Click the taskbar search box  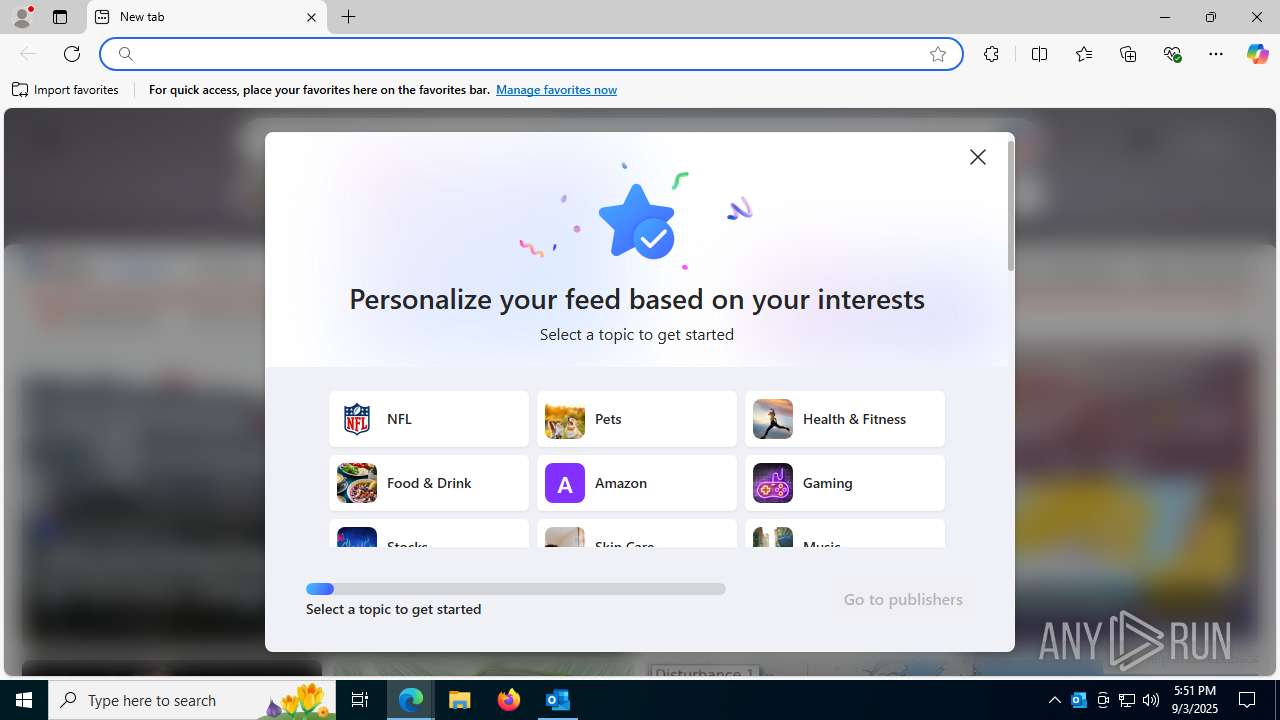tap(194, 700)
